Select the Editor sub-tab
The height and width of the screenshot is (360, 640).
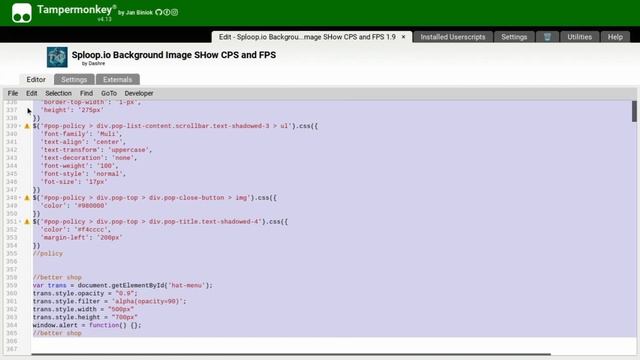pos(36,80)
